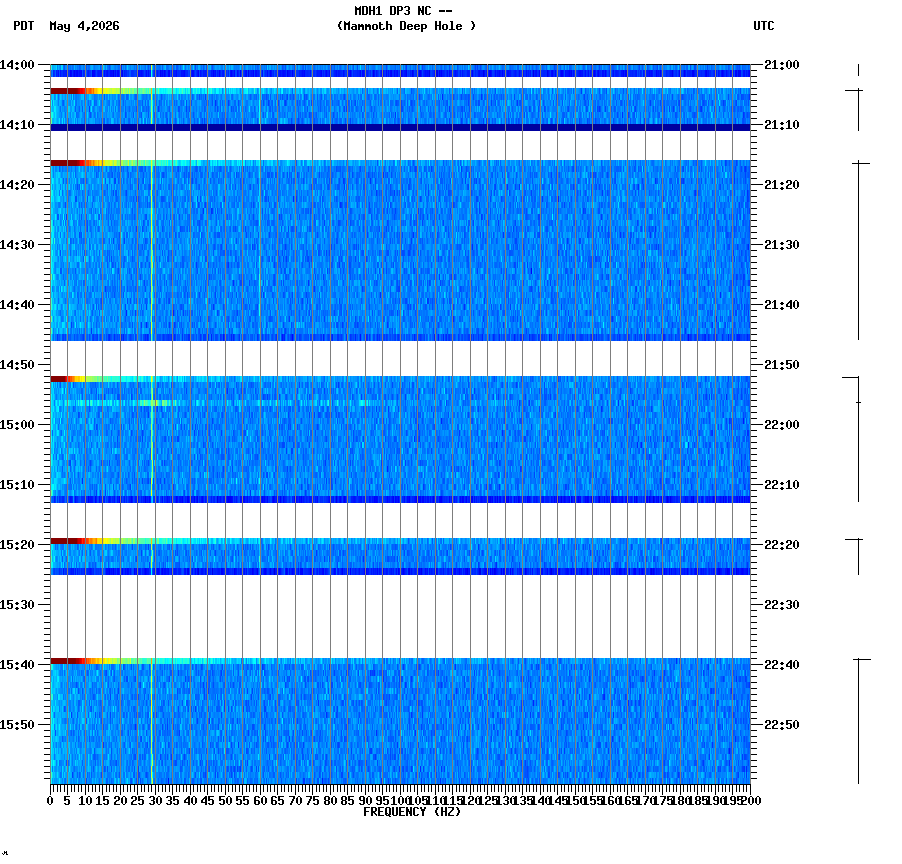Click the 22:20 UTC time label
Image resolution: width=902 pixels, height=864 pixels.
(782, 545)
